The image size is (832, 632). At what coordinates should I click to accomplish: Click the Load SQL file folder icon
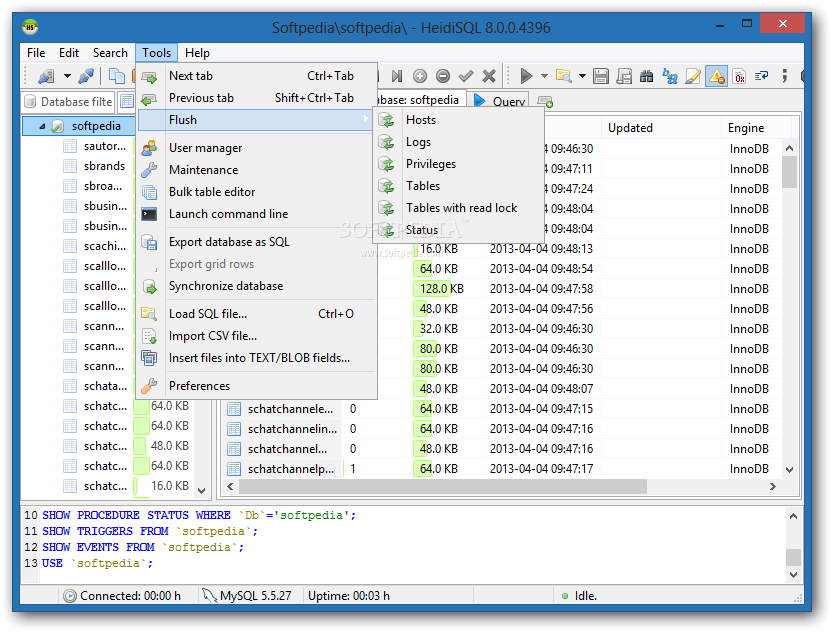[564, 76]
